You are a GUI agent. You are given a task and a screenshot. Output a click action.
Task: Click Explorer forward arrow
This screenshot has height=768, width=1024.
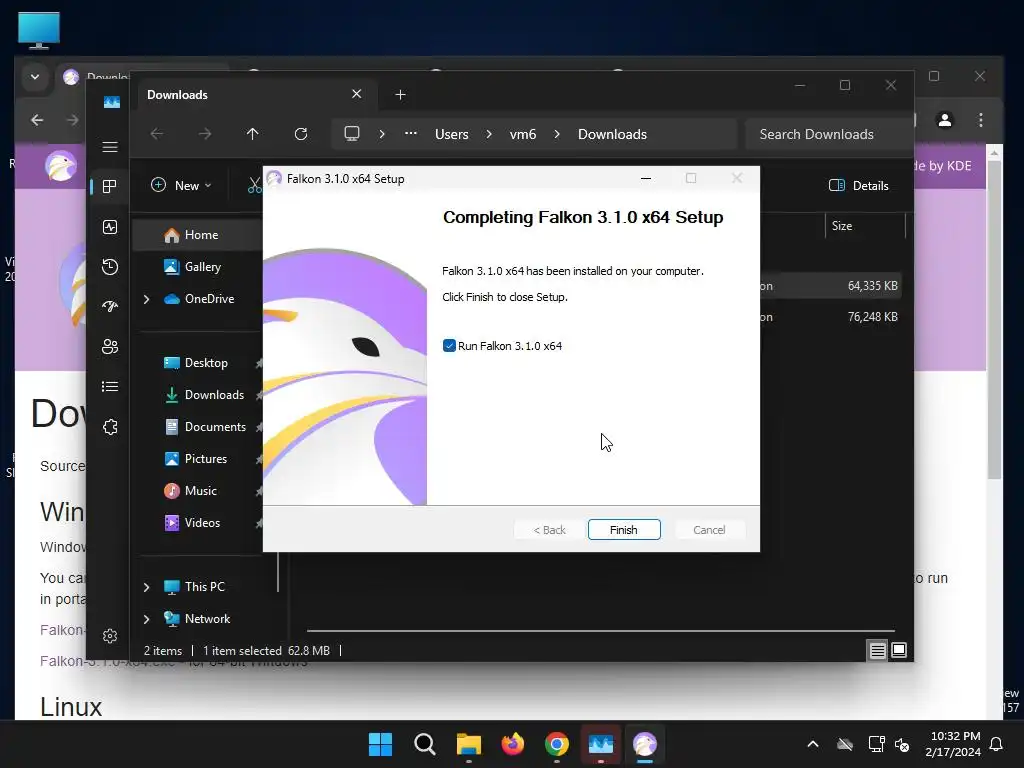pos(205,134)
